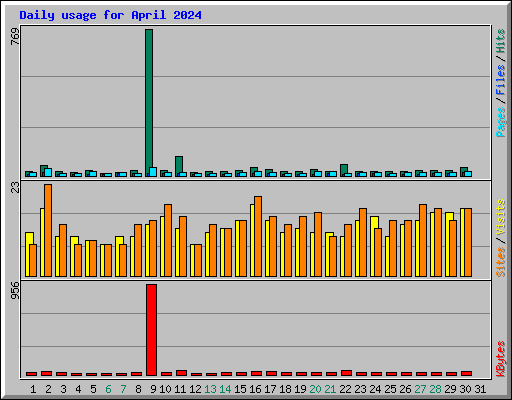512x400 pixels.
Task: Click the 'Hits' legend label
Action: [x=500, y=41]
